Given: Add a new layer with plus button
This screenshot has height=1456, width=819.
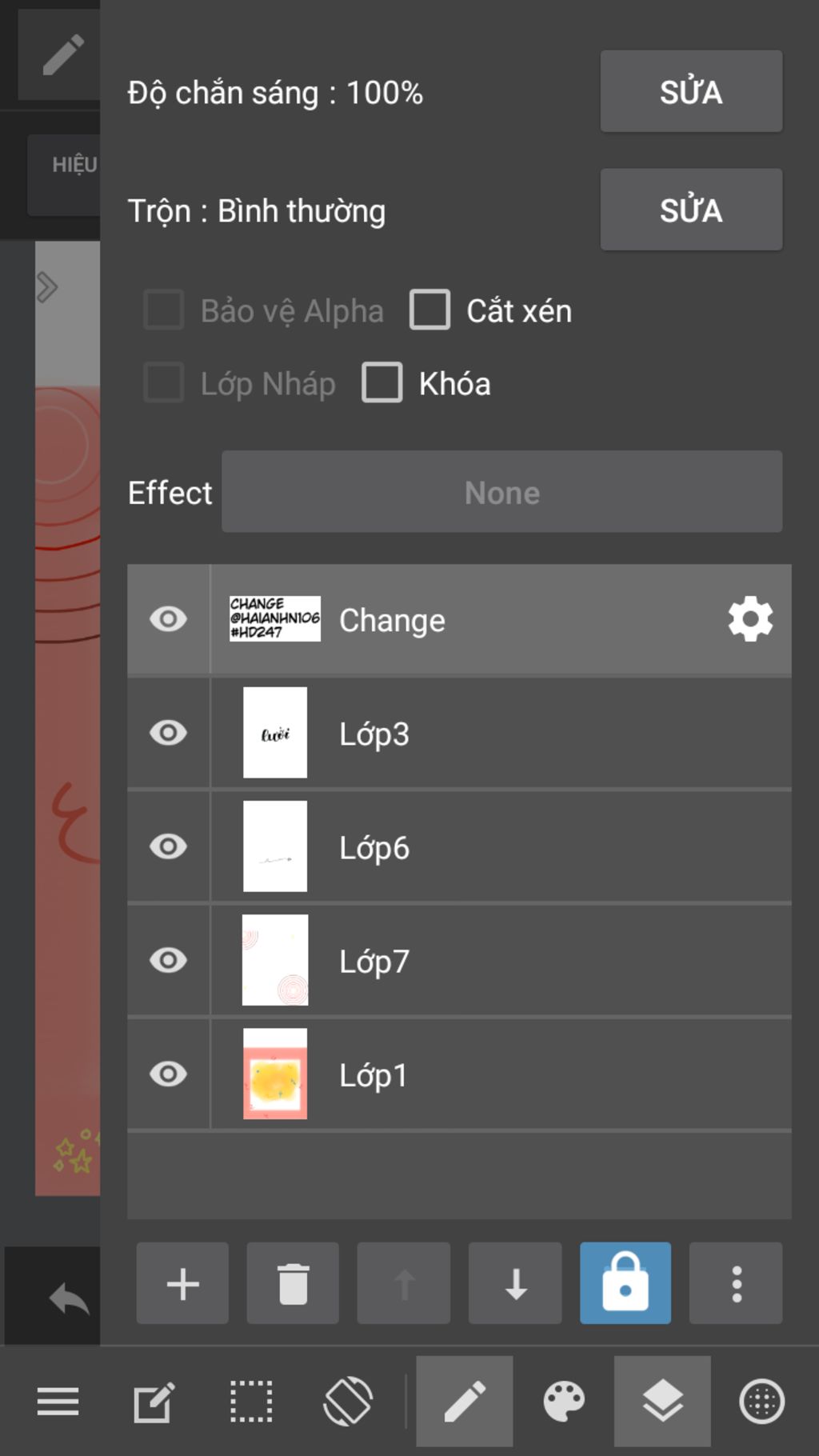Looking at the screenshot, I should pos(182,1283).
